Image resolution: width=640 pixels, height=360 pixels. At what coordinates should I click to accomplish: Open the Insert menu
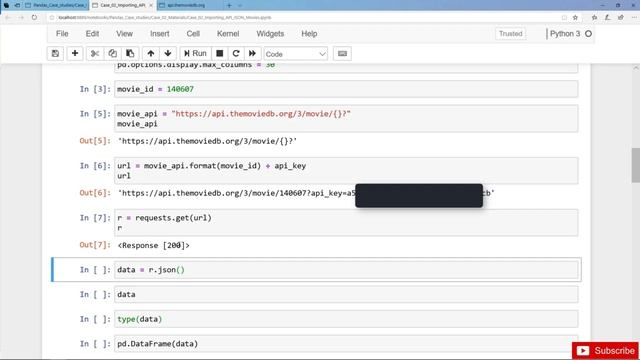coord(160,34)
